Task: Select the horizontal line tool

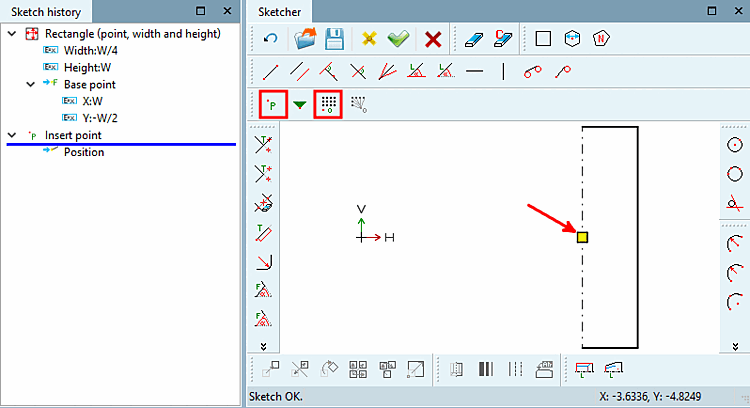Action: coord(474,71)
